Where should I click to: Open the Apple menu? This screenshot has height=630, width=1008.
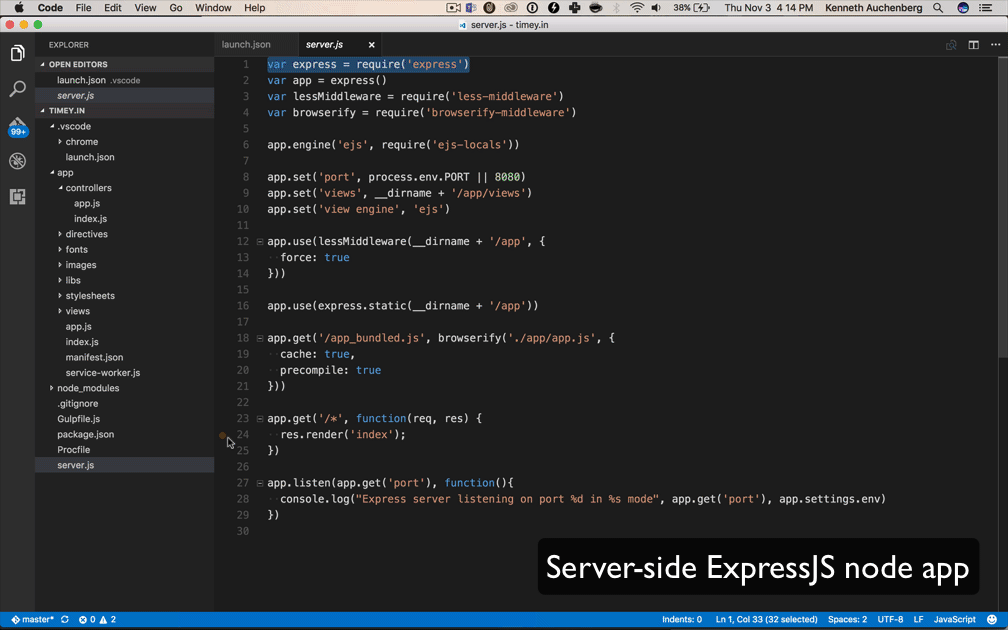point(19,8)
